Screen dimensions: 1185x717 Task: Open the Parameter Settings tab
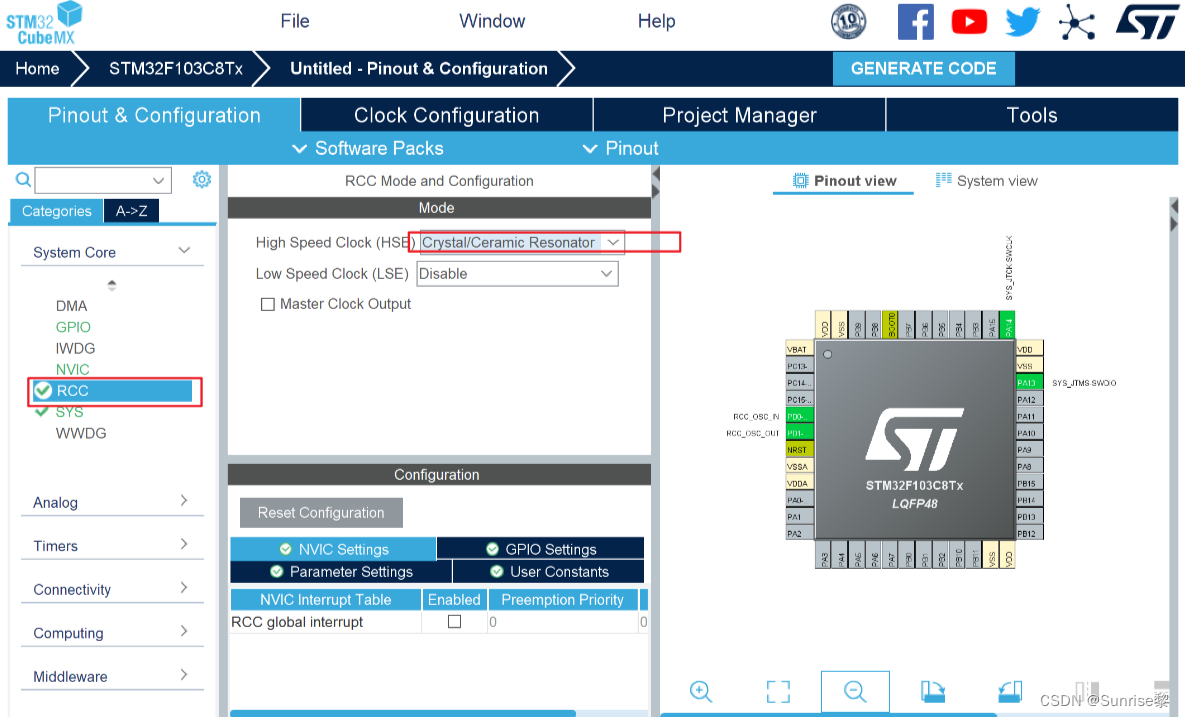(342, 571)
